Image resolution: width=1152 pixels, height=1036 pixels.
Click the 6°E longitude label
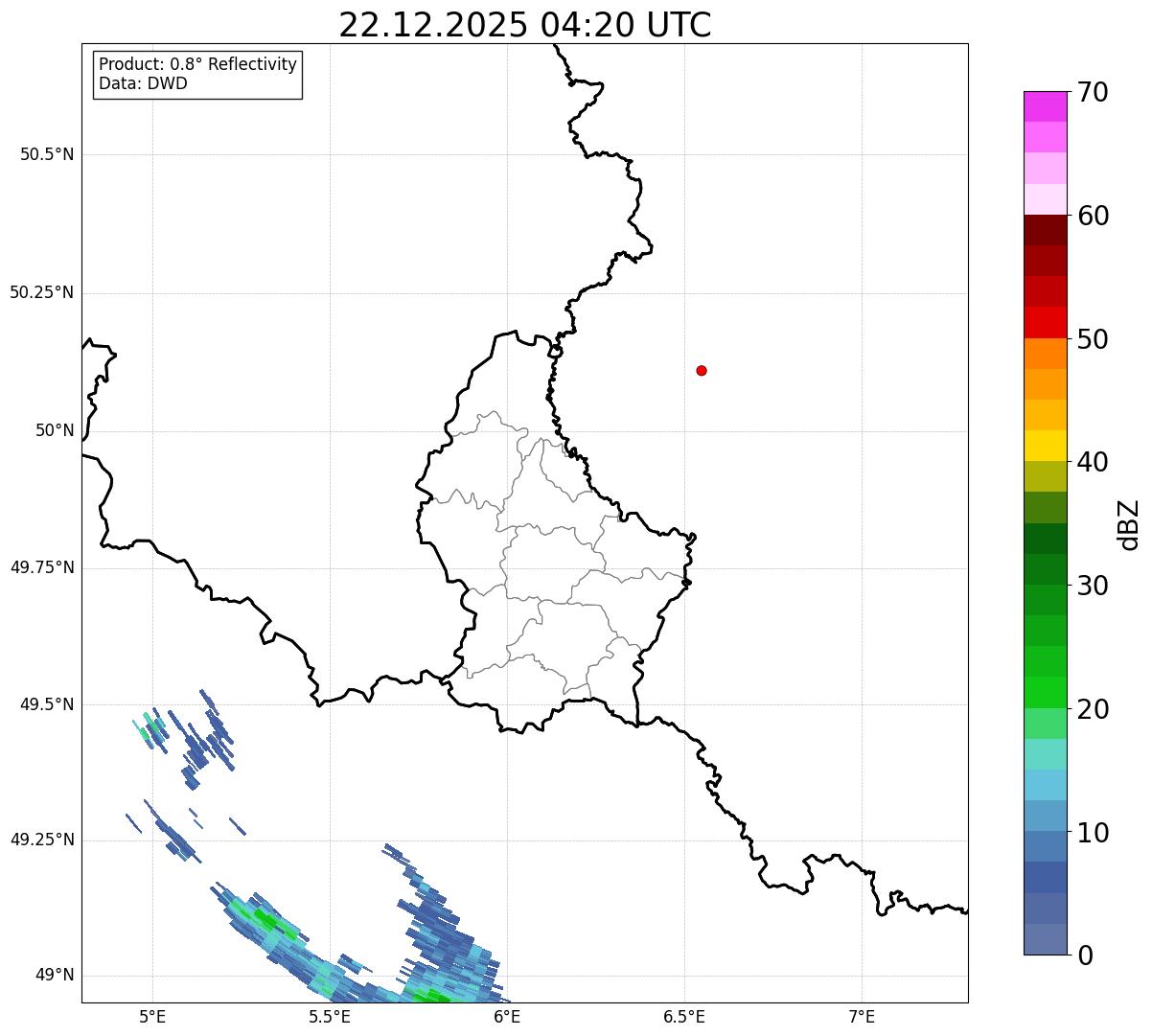(x=507, y=1016)
